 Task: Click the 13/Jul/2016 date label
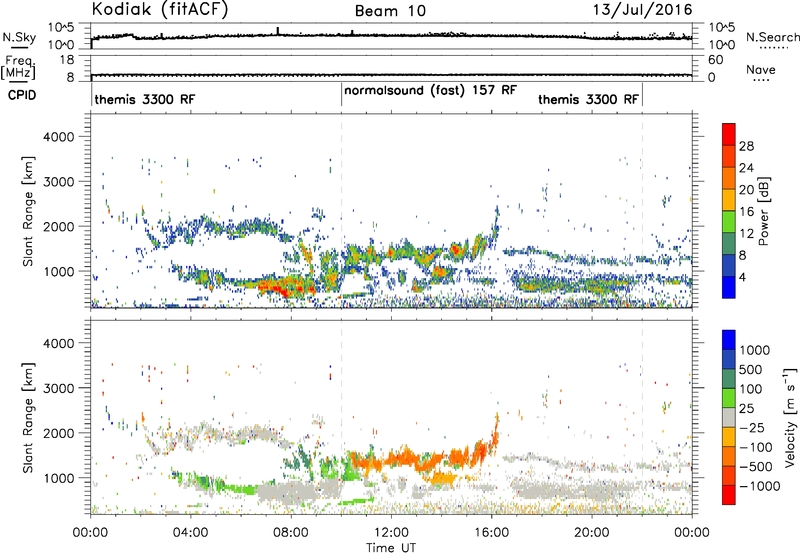pyautogui.click(x=642, y=10)
